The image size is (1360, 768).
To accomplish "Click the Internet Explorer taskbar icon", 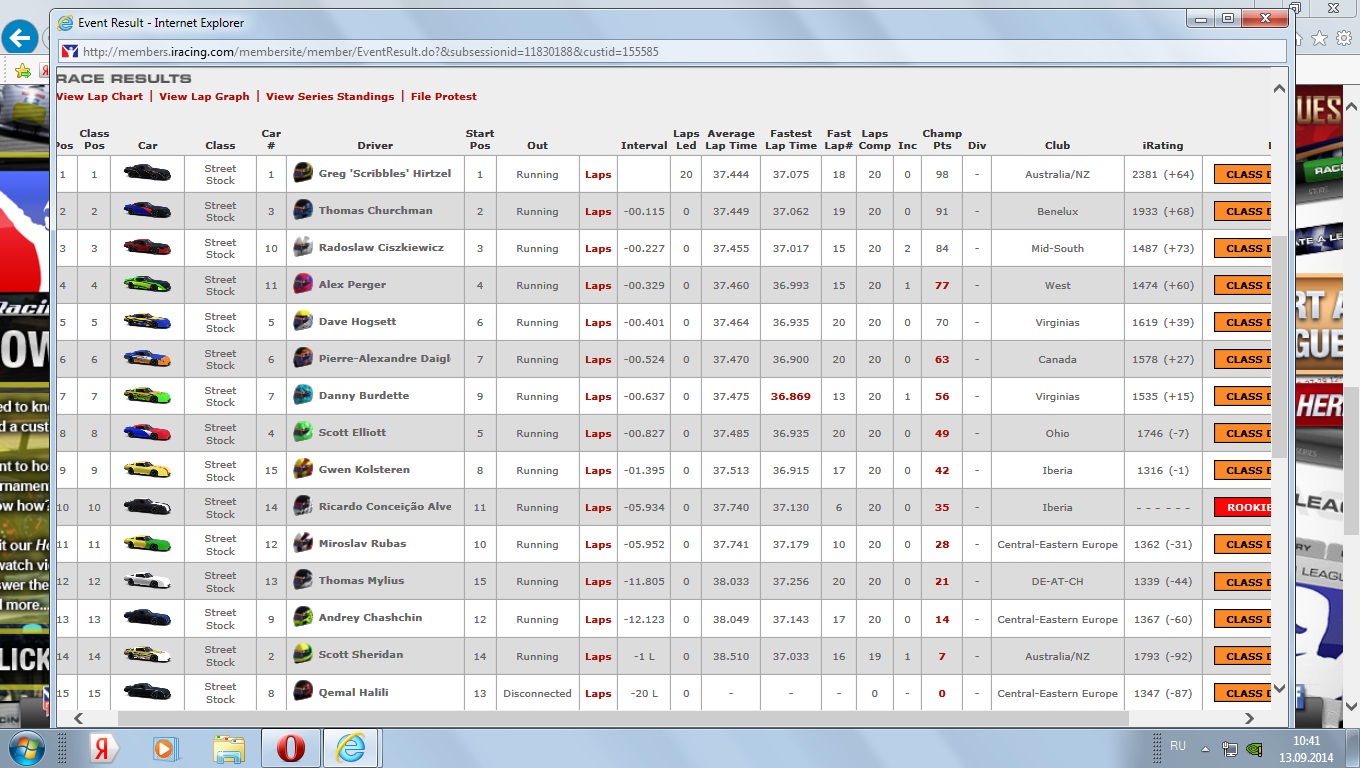I will click(x=351, y=748).
